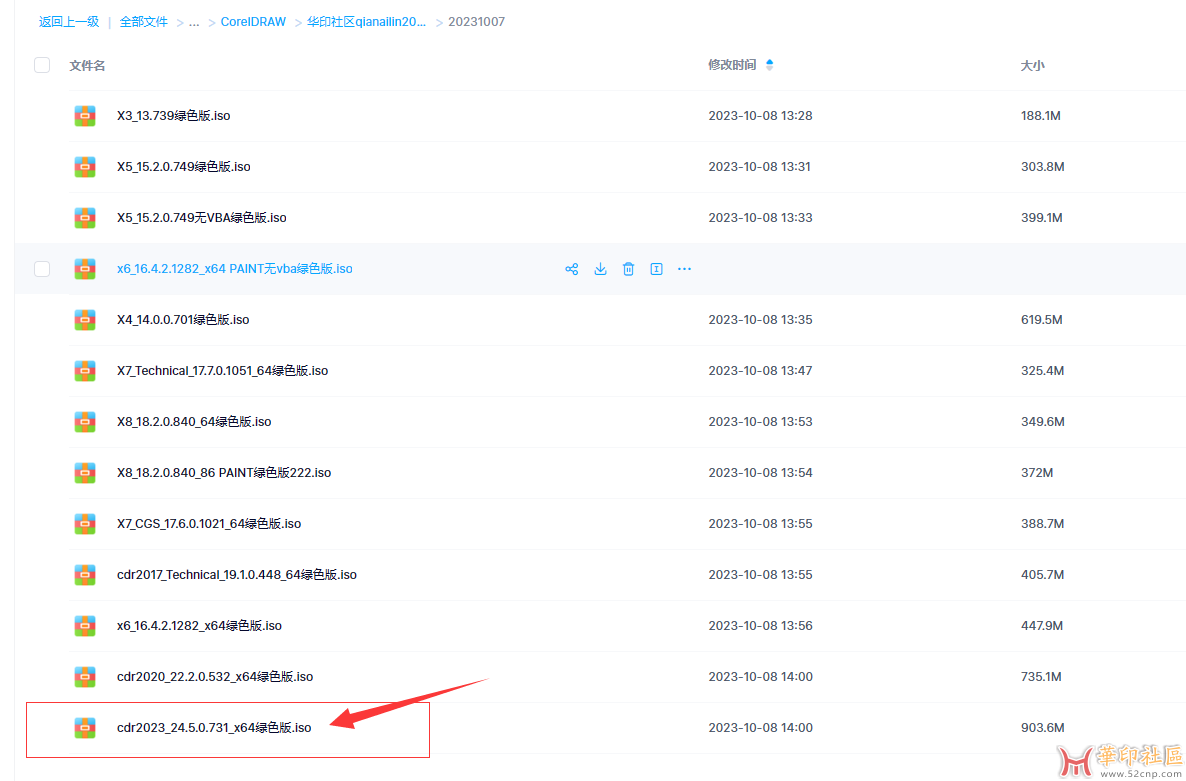Click the file icon of X3_13.739绿色版.iso
Screen dimensions: 1186x781
85,116
